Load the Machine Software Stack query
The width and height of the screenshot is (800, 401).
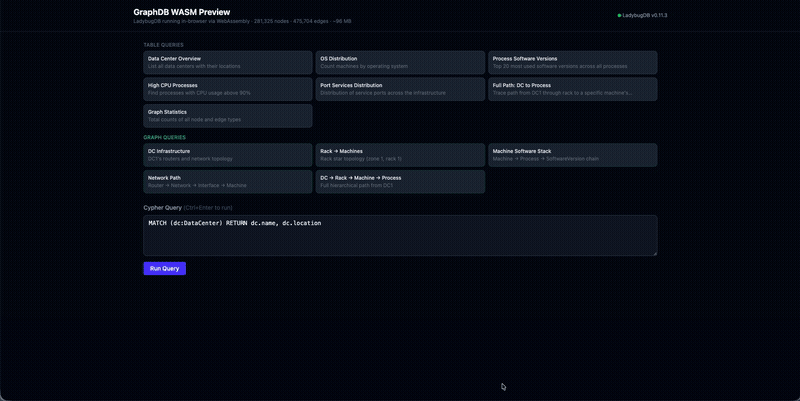[572, 155]
